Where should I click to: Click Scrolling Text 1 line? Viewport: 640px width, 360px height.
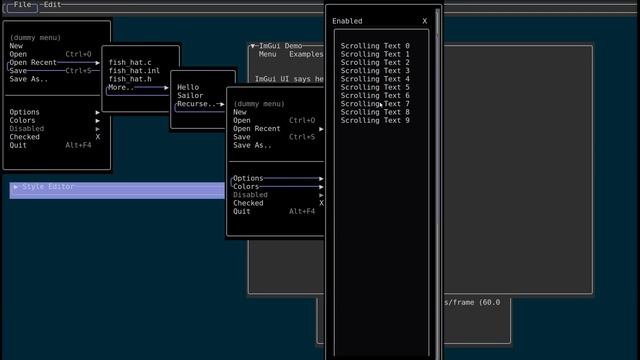pyautogui.click(x=375, y=54)
